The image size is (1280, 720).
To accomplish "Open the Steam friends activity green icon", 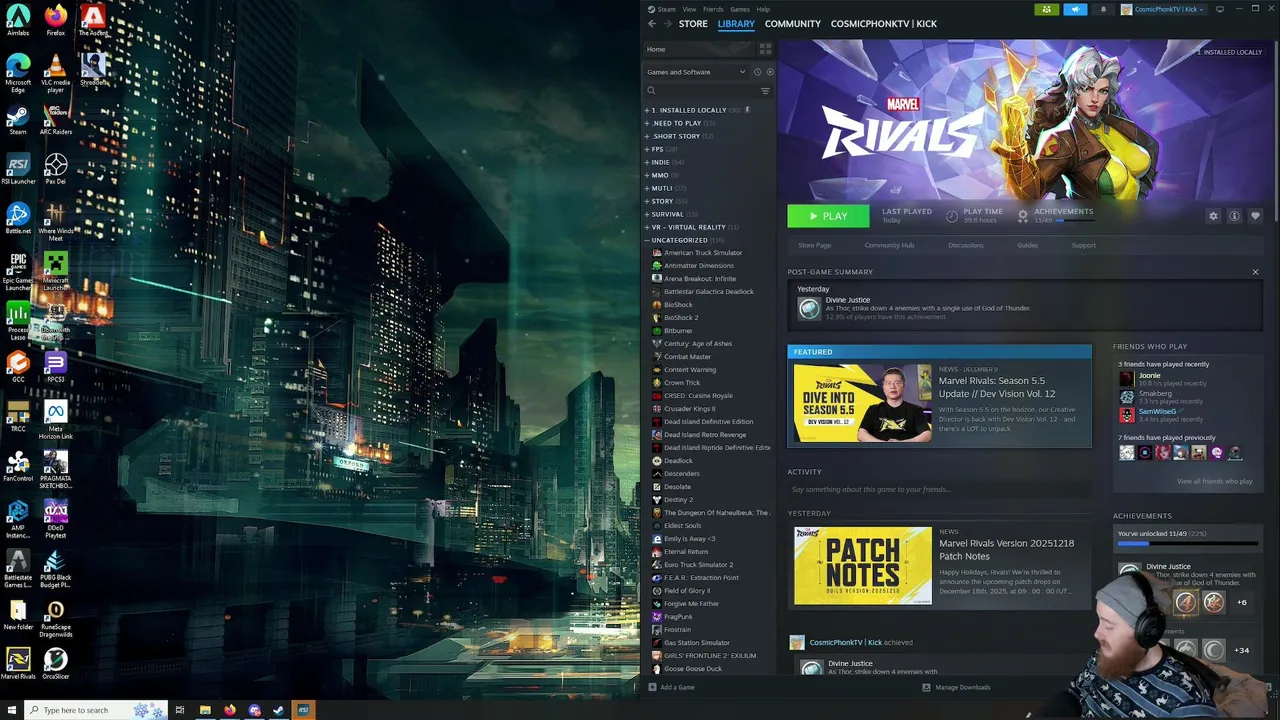I will coord(1046,9).
